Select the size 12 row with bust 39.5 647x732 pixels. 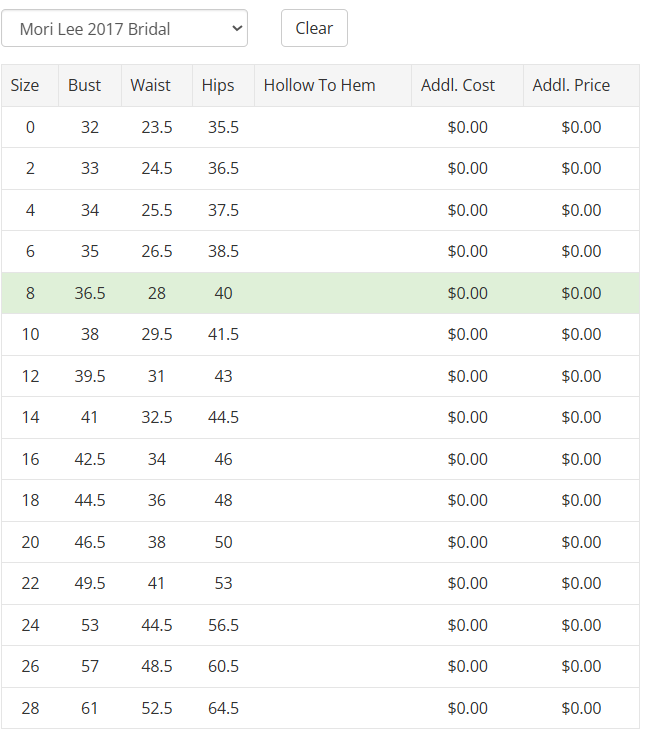point(320,376)
